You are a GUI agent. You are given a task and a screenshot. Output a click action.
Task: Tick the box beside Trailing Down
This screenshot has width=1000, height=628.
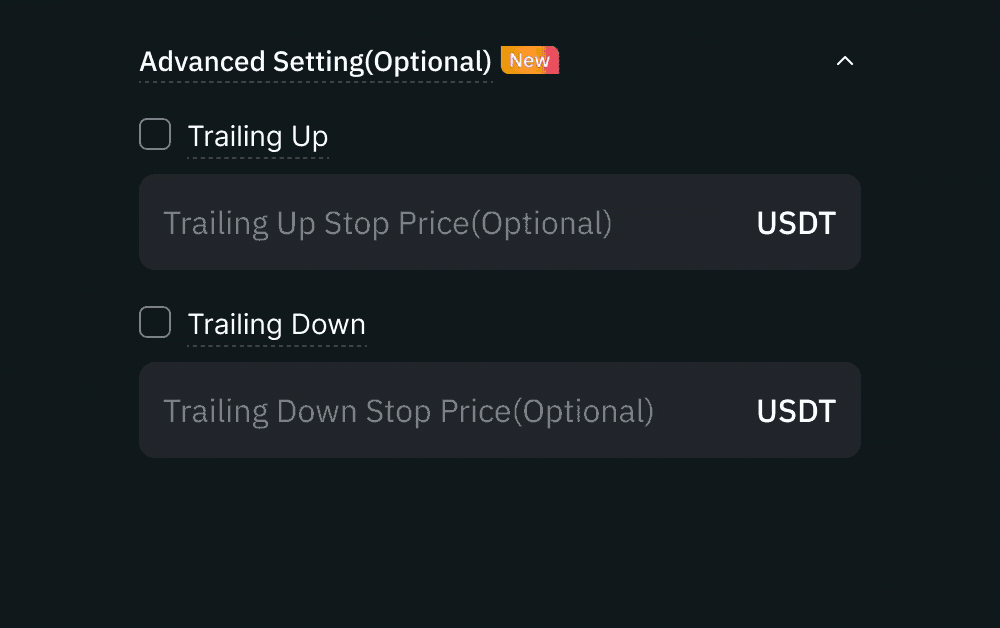pyautogui.click(x=155, y=322)
